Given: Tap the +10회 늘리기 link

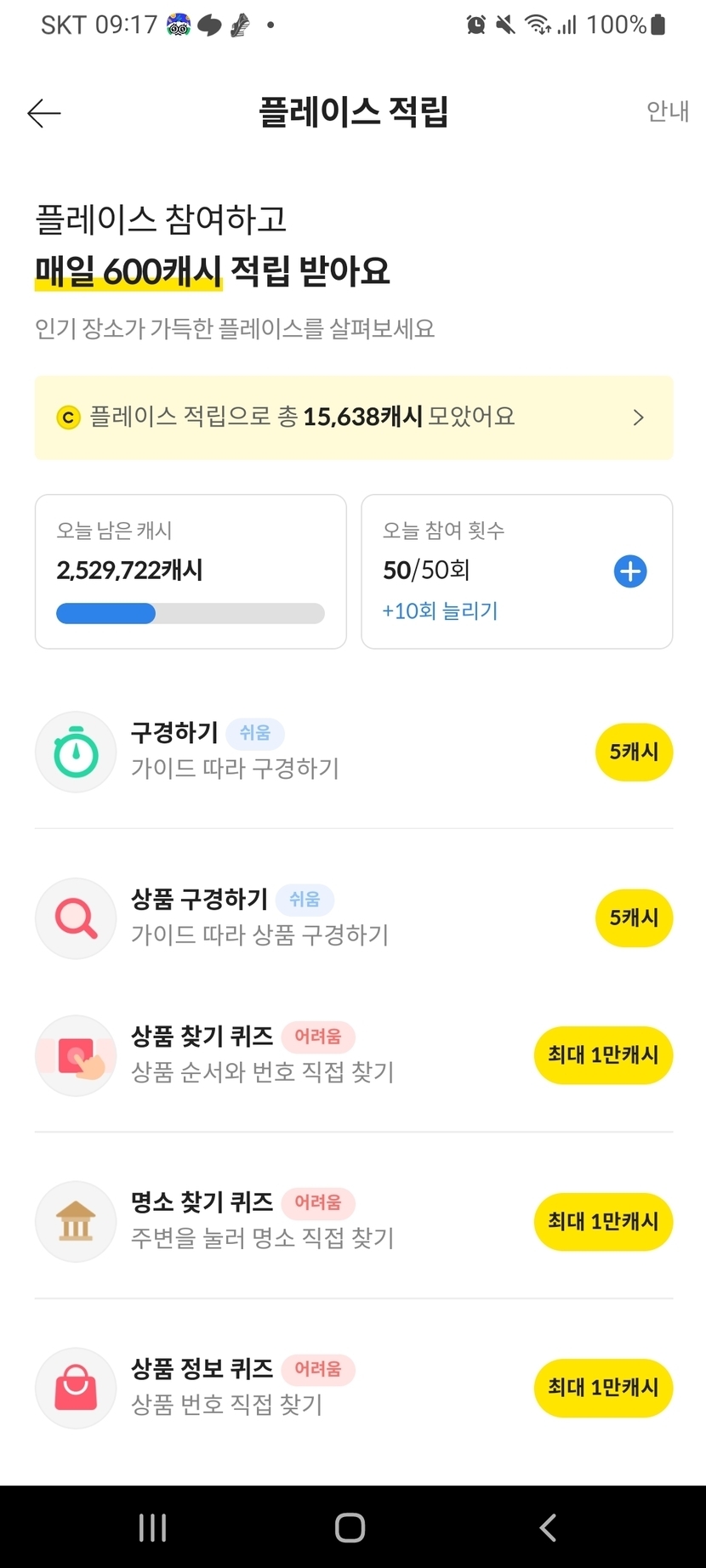Looking at the screenshot, I should pos(440,611).
